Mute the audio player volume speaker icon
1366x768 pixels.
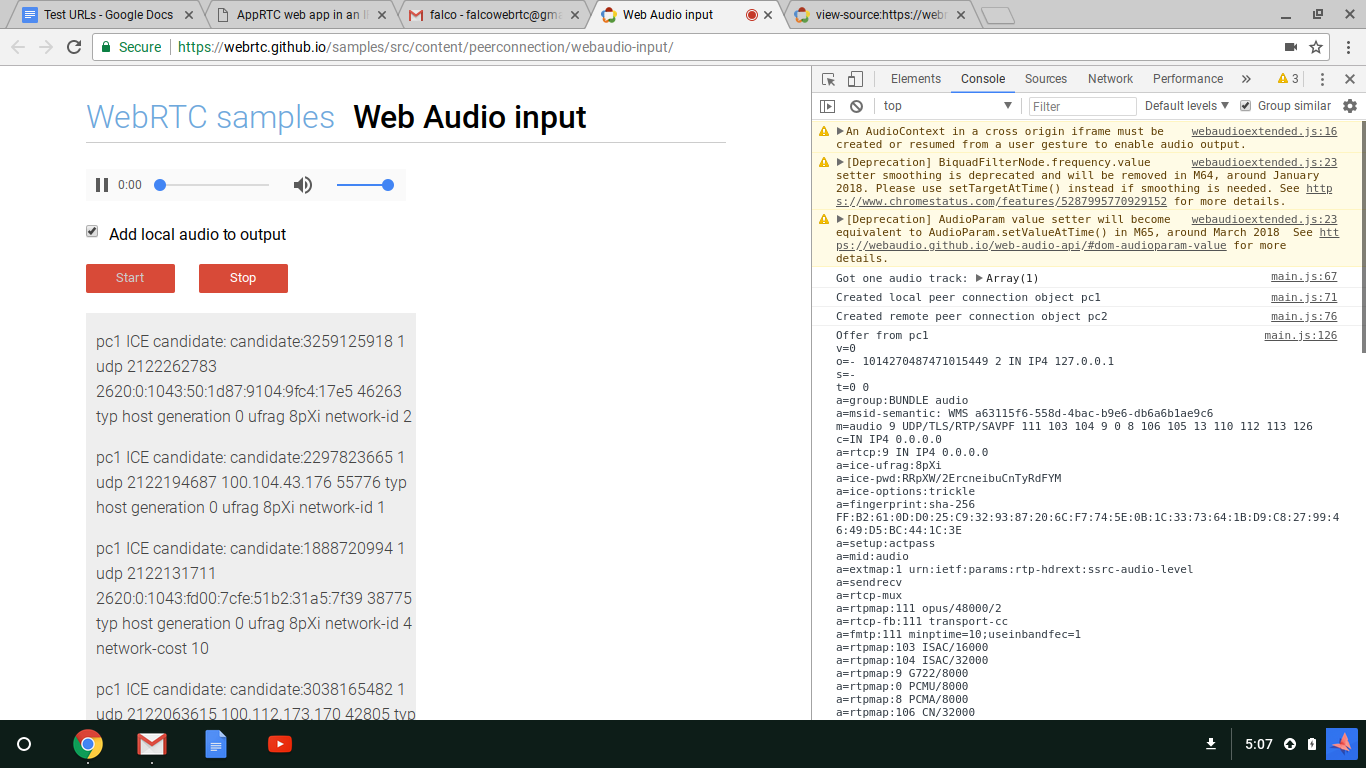[x=303, y=184]
